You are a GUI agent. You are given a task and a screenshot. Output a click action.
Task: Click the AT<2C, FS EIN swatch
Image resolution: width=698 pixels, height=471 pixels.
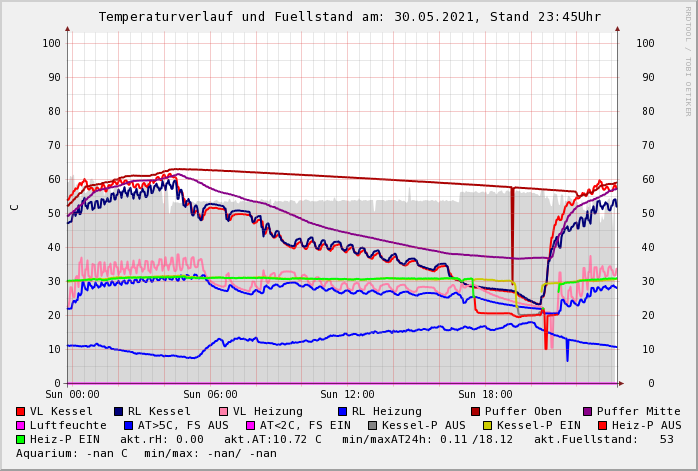point(251,425)
